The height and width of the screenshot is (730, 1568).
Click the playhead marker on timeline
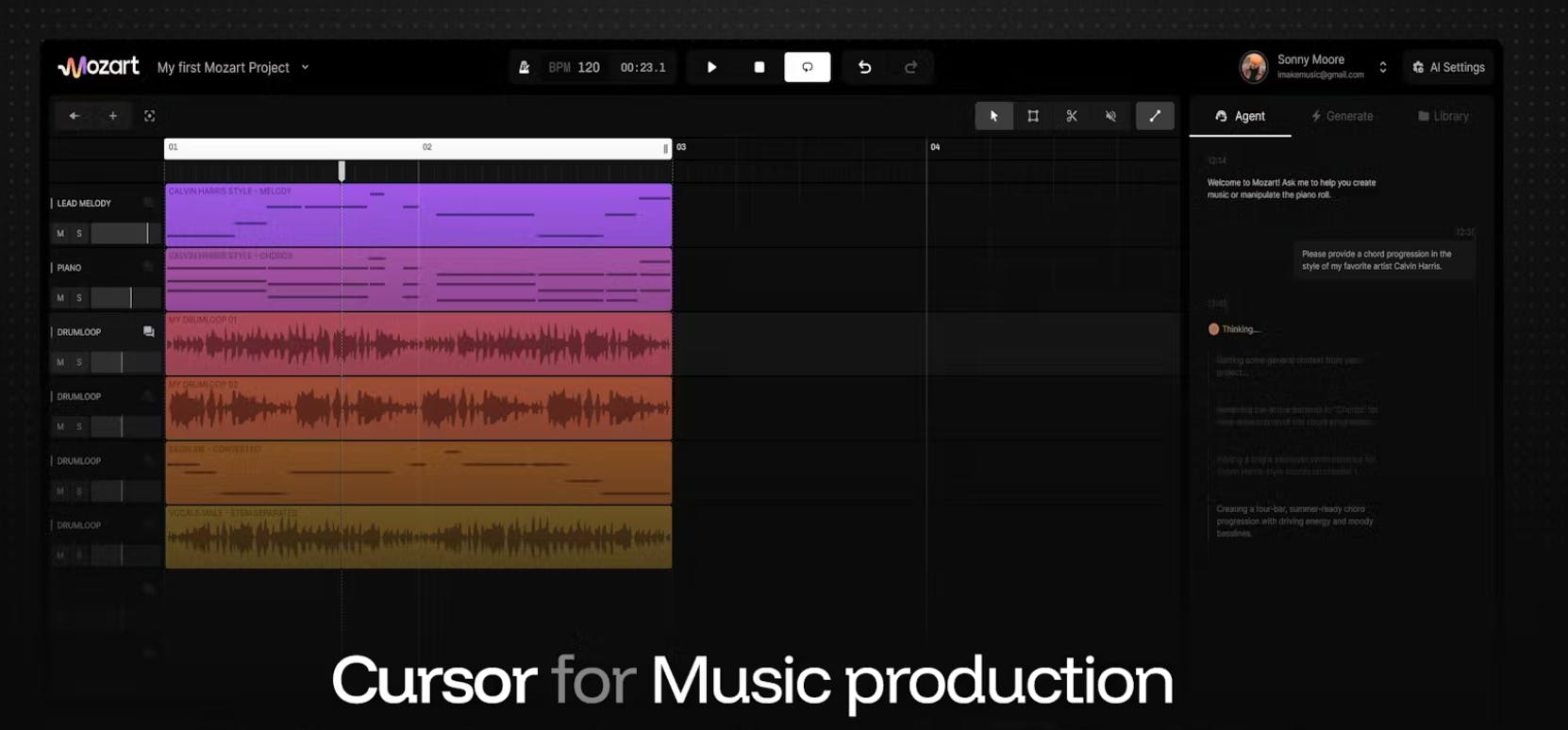tap(342, 171)
